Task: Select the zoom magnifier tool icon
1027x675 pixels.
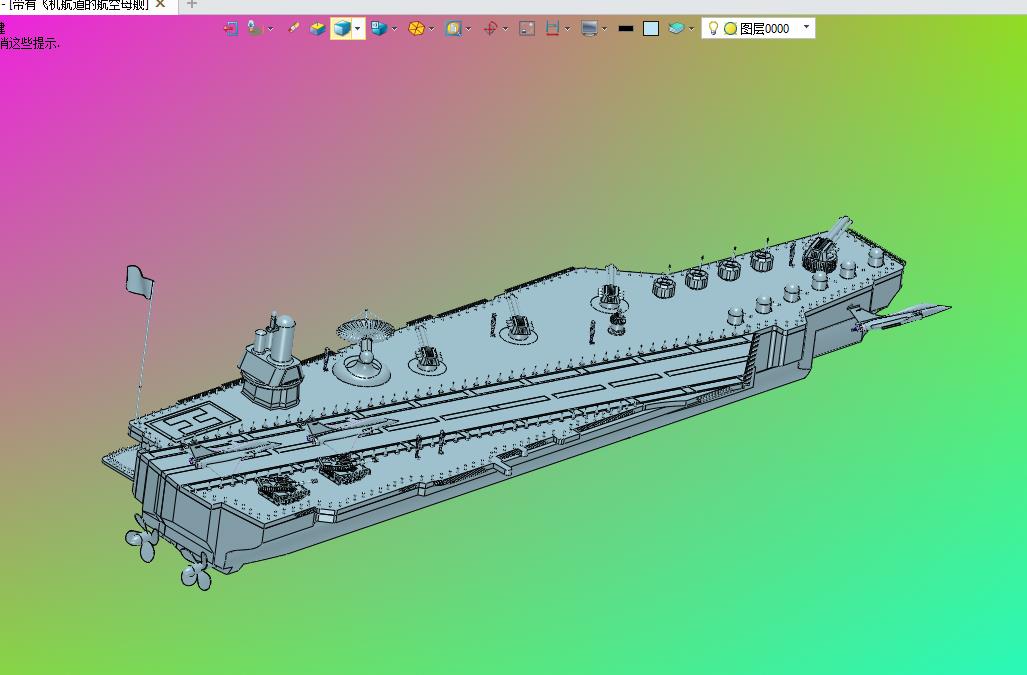Action: 453,29
